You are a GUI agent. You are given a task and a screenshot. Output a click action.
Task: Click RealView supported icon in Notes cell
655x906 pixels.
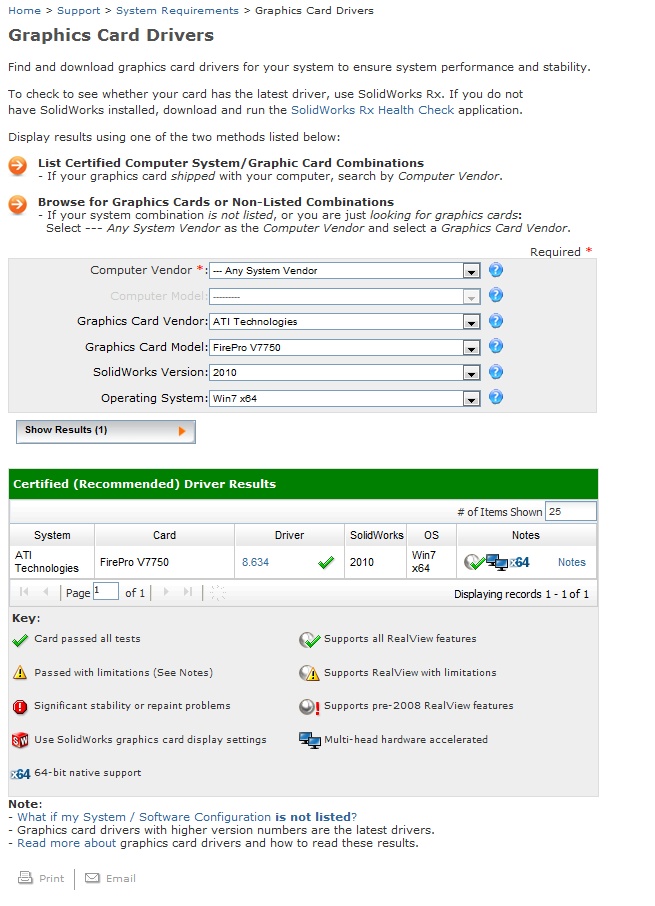point(474,562)
